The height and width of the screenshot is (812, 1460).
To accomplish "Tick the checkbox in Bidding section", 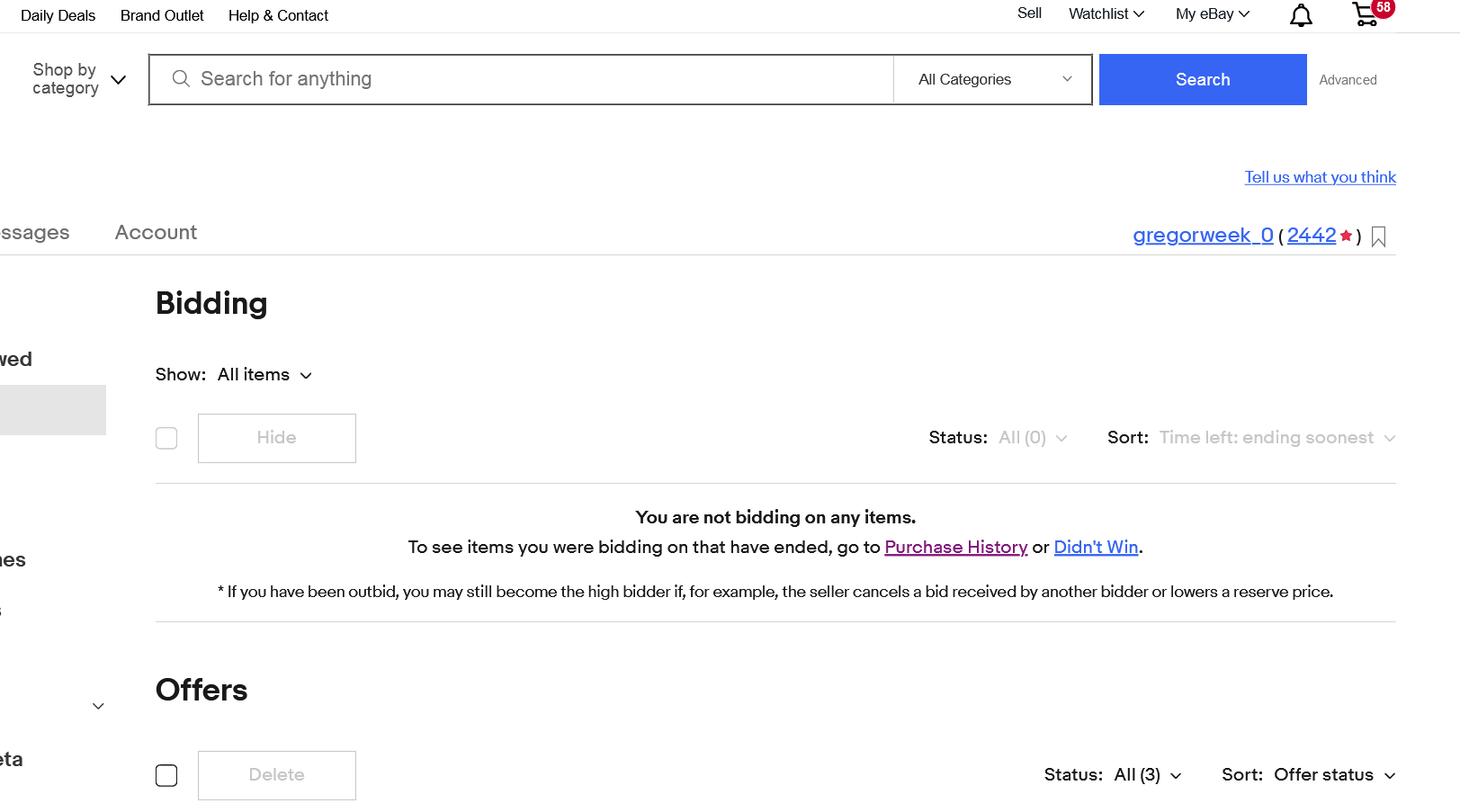I will (x=166, y=438).
